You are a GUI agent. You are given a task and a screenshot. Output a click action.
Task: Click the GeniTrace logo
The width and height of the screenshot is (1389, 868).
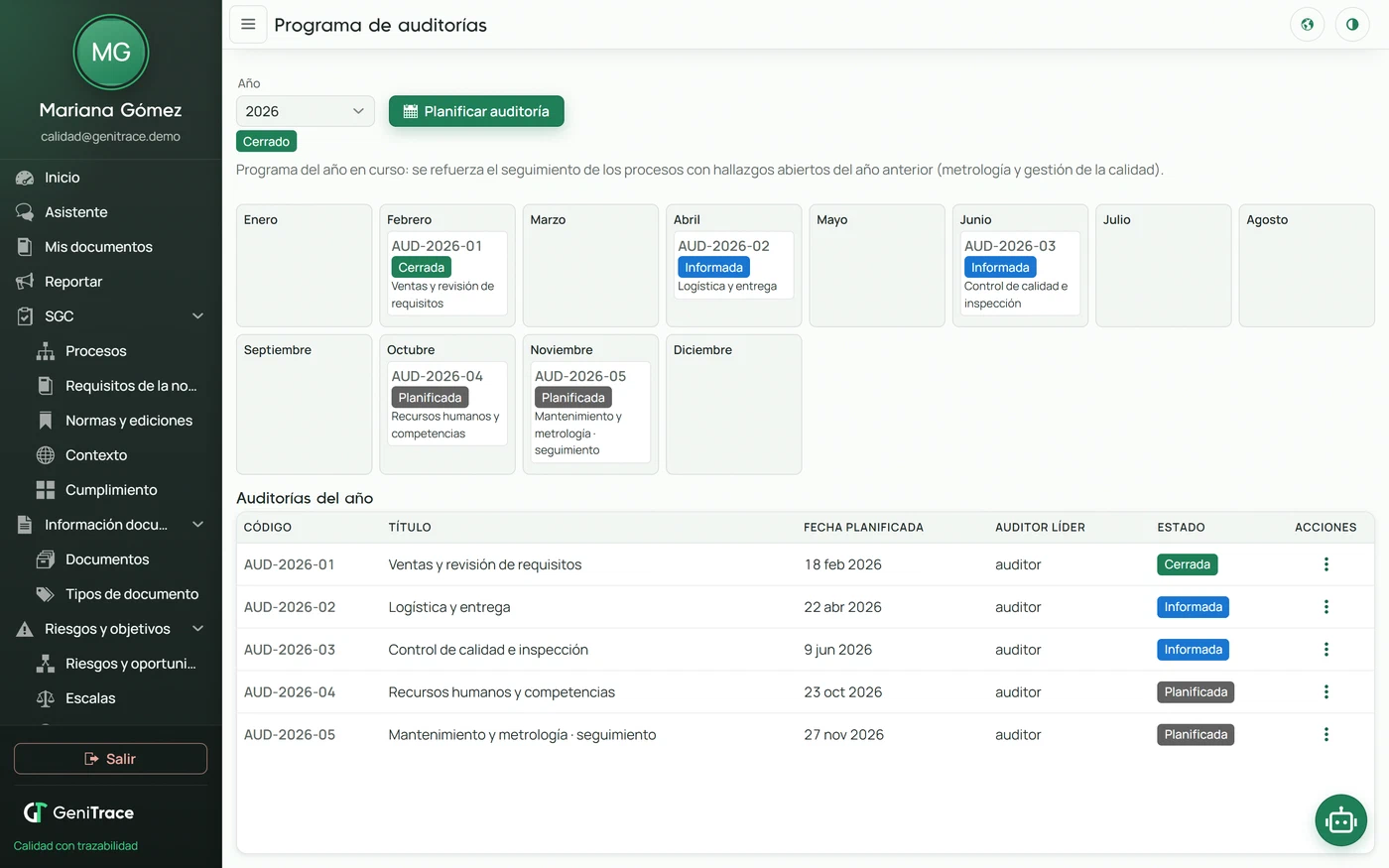tap(78, 812)
